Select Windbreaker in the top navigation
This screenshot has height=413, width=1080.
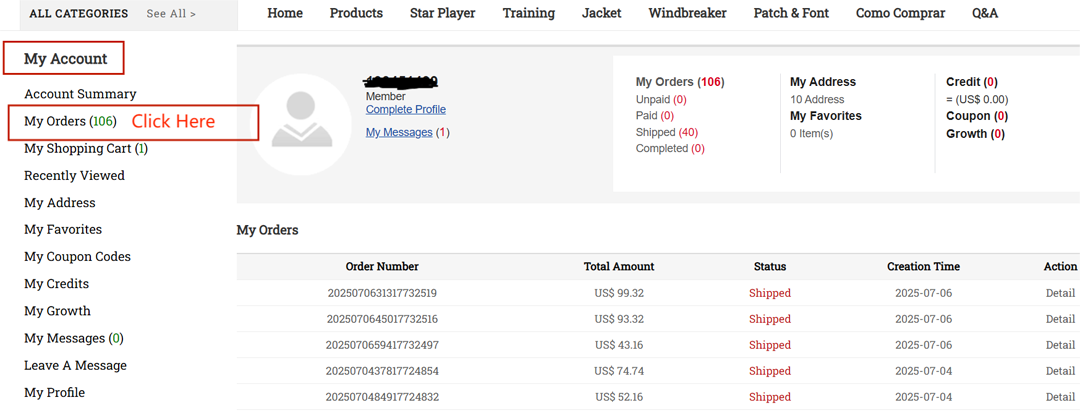[x=687, y=13]
